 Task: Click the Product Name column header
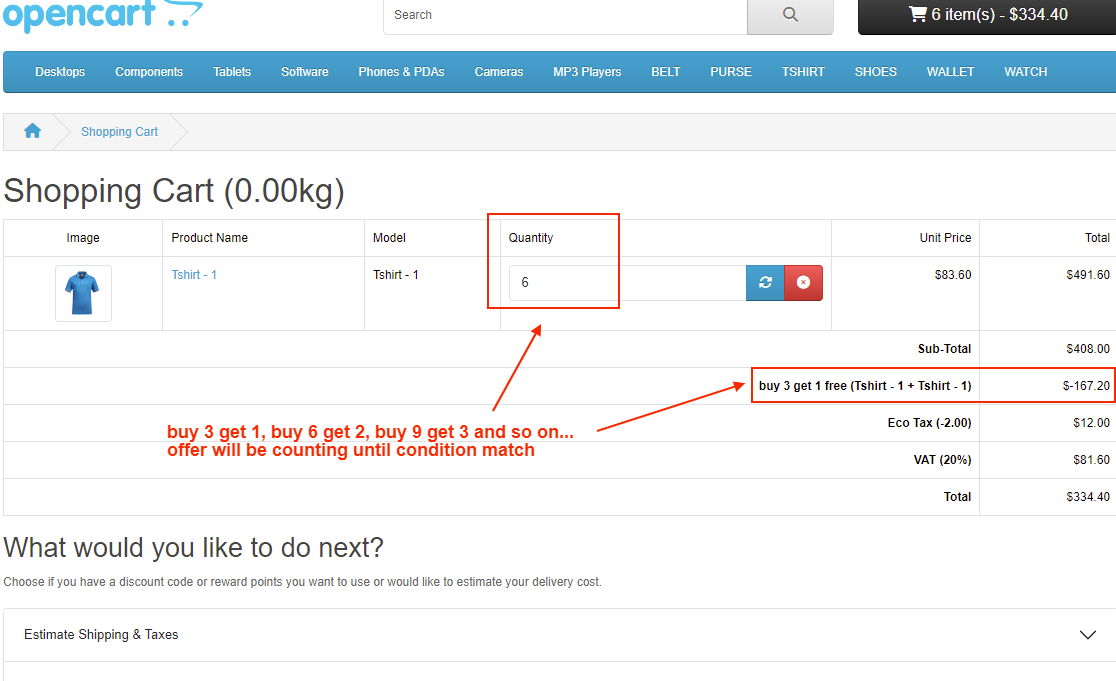pyautogui.click(x=209, y=238)
